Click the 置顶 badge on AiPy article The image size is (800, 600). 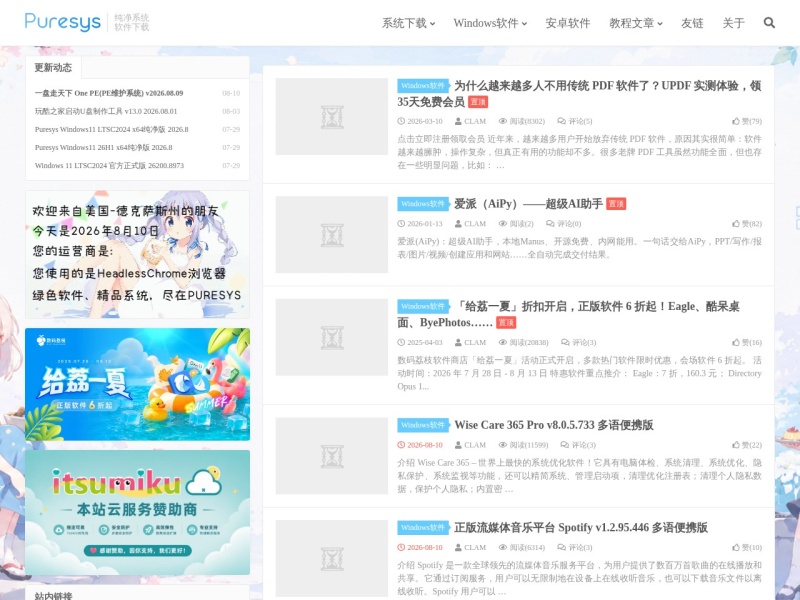coord(616,204)
